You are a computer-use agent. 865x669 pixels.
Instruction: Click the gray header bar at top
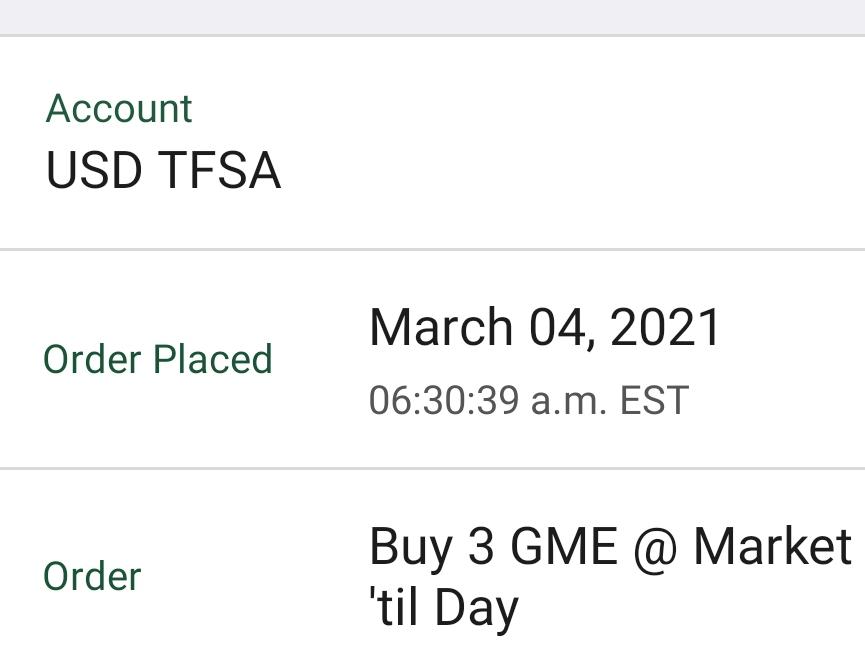[432, 17]
